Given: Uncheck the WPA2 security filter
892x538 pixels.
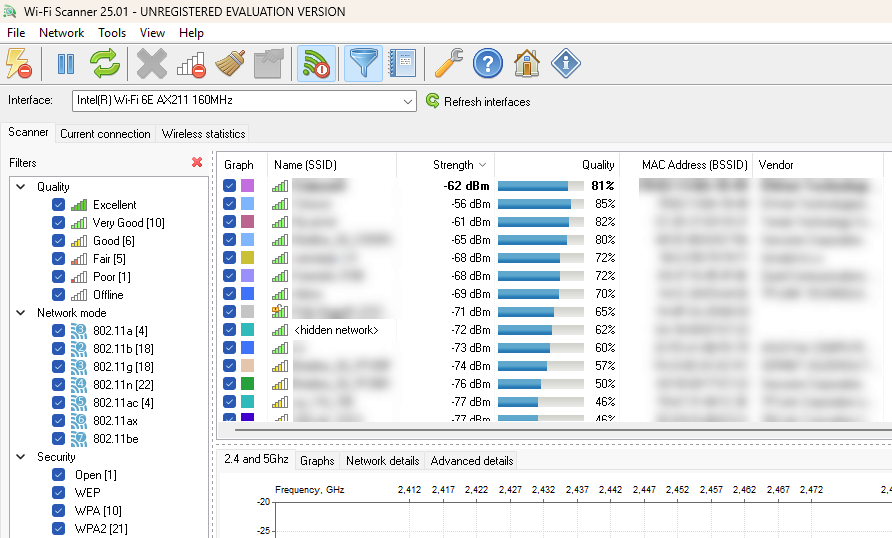Looking at the screenshot, I should pos(58,529).
